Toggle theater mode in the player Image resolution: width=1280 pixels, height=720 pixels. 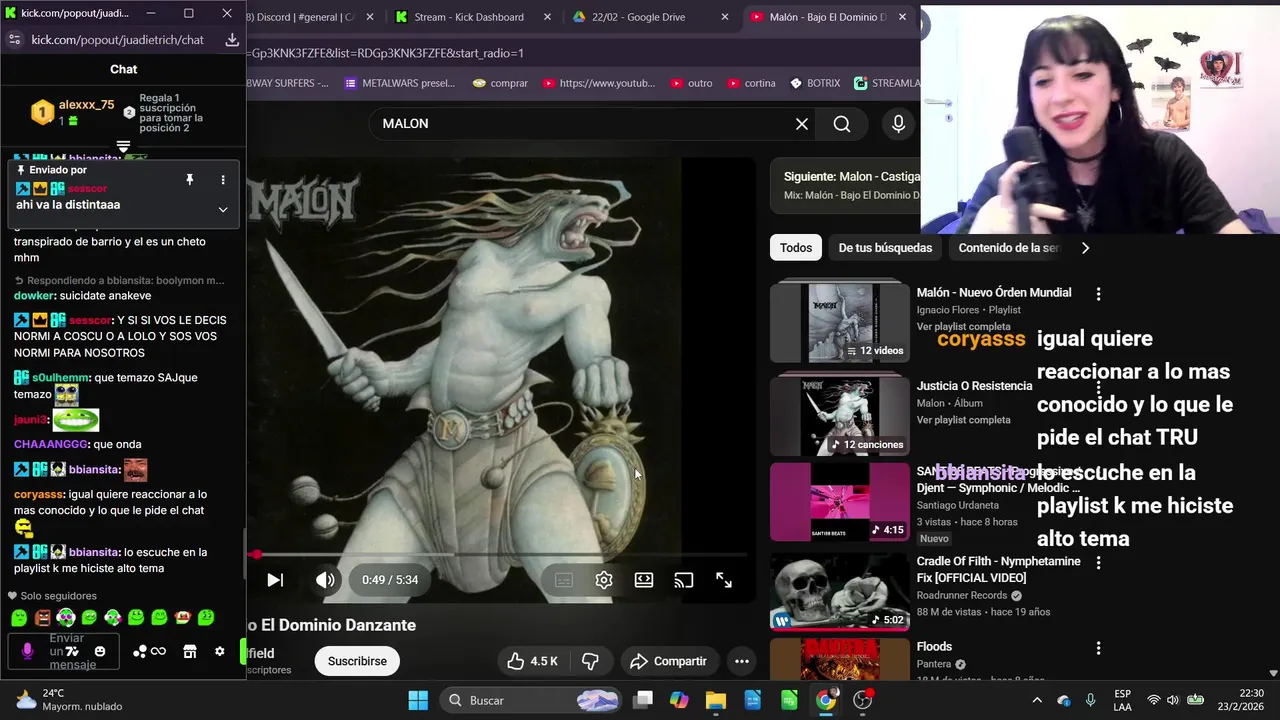tap(644, 580)
